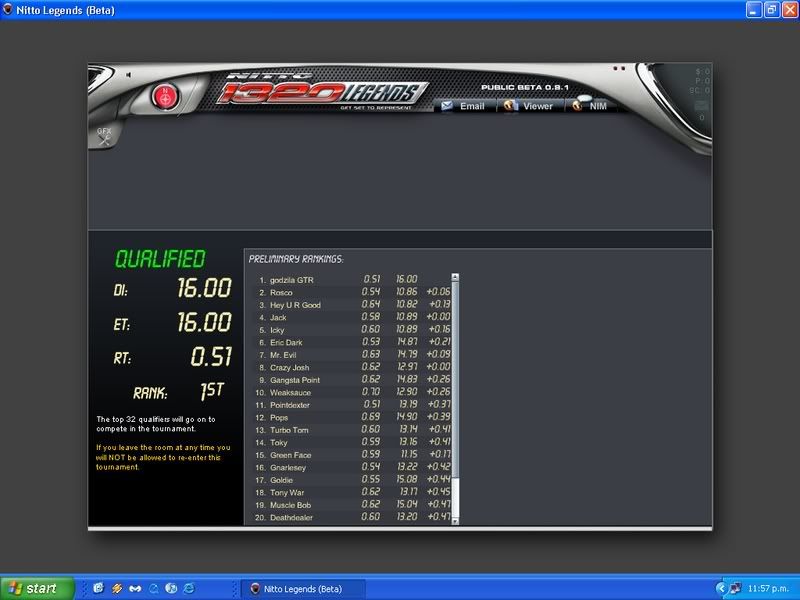The width and height of the screenshot is (800, 600).
Task: Open Internet Explorer from quick launch
Action: pos(188,588)
